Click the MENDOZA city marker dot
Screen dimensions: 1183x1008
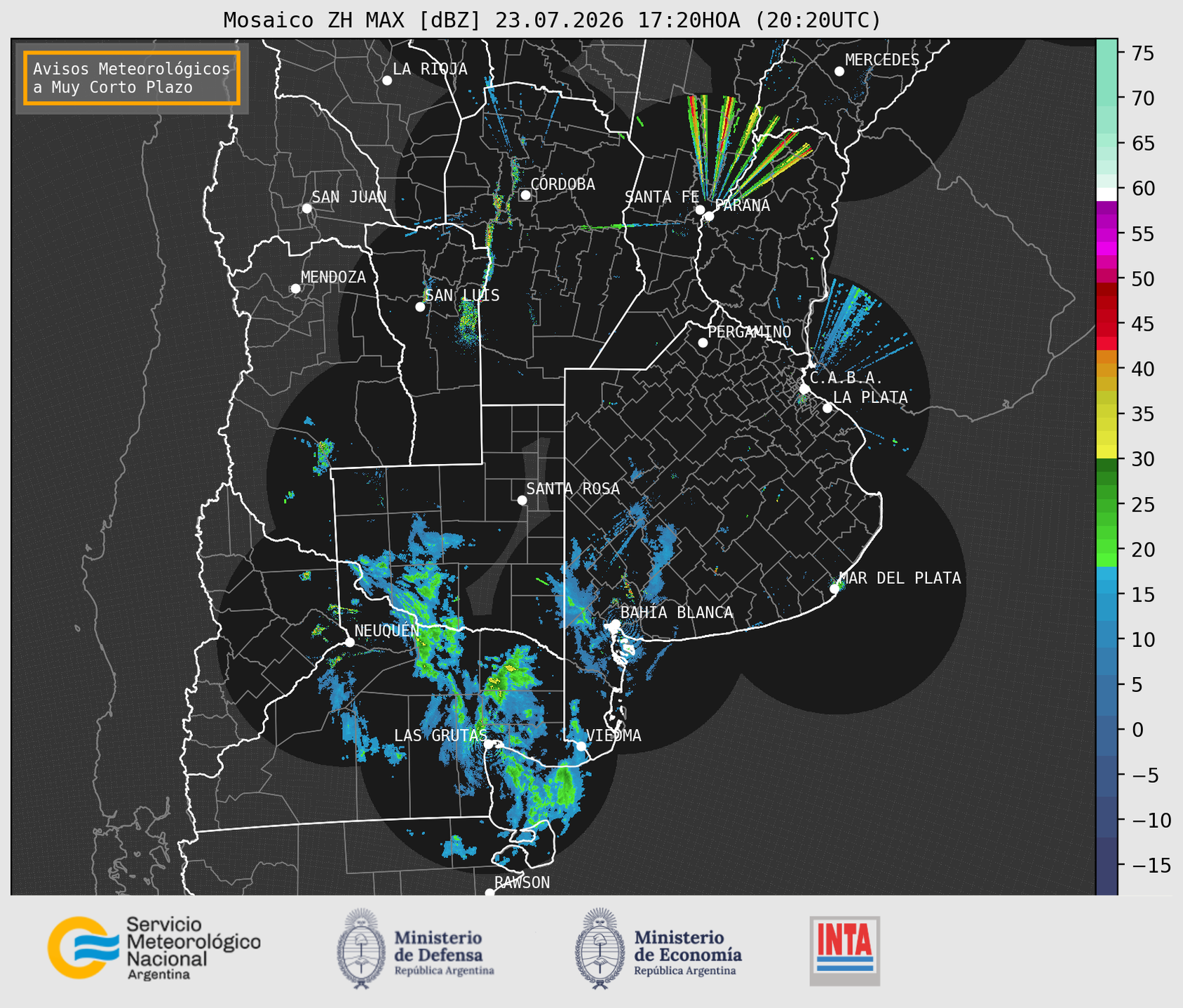point(295,289)
